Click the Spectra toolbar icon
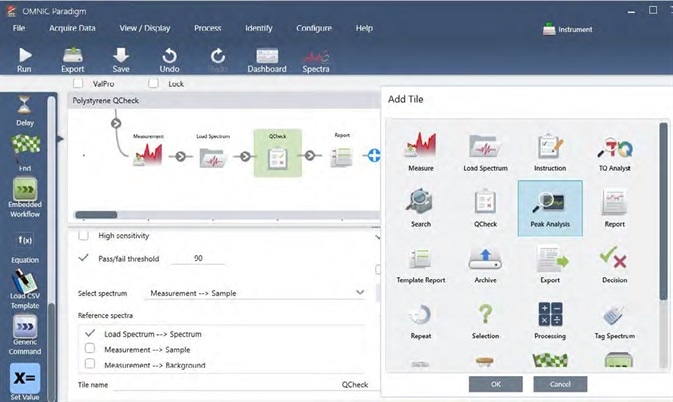Viewport: 673px width, 402px height. 316,59
